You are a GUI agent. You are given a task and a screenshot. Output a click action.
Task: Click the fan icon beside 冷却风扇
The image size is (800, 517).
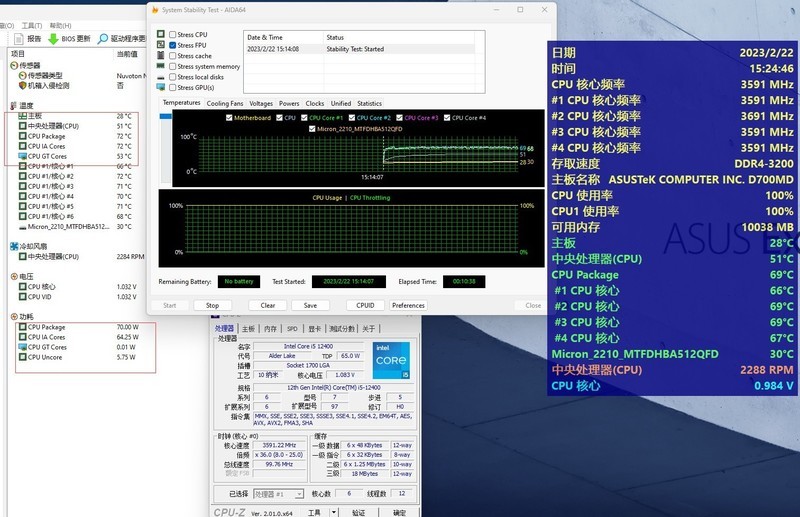(14, 247)
